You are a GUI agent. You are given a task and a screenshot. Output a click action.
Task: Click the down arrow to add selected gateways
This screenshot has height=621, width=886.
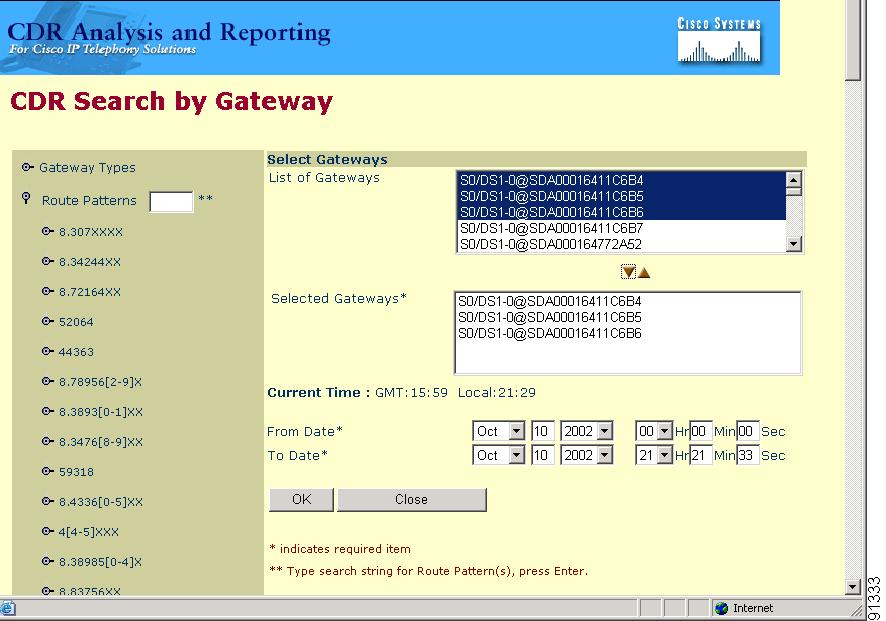[x=628, y=272]
